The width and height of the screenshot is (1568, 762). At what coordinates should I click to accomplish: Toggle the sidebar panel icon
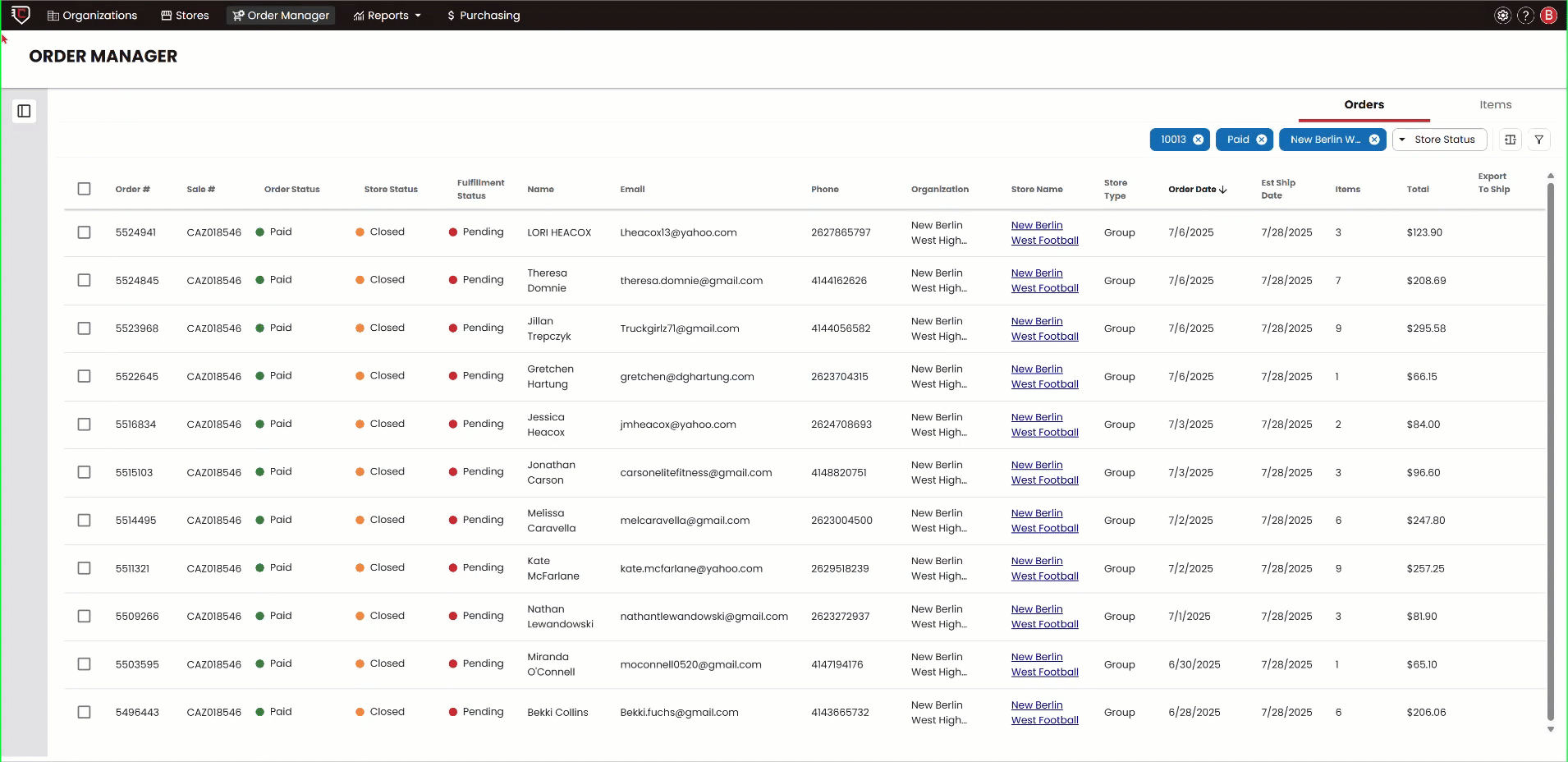(x=24, y=111)
